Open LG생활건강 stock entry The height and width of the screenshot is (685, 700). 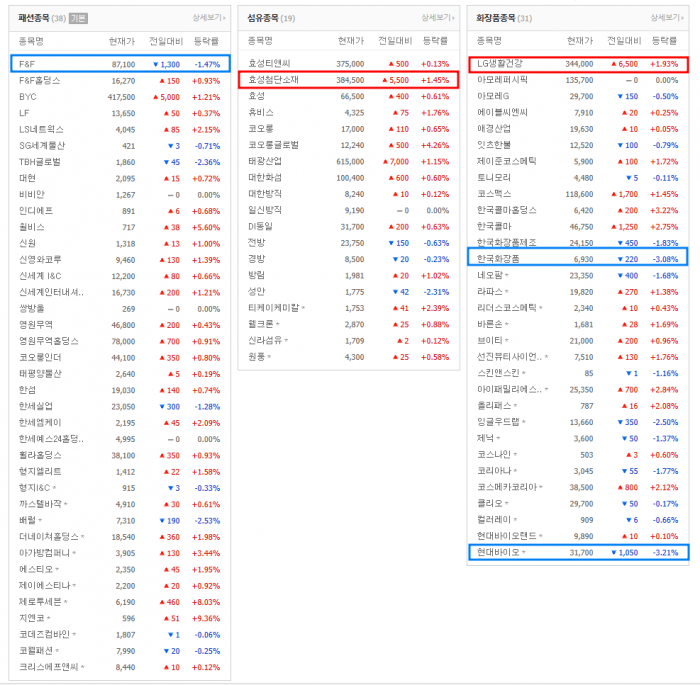point(500,64)
